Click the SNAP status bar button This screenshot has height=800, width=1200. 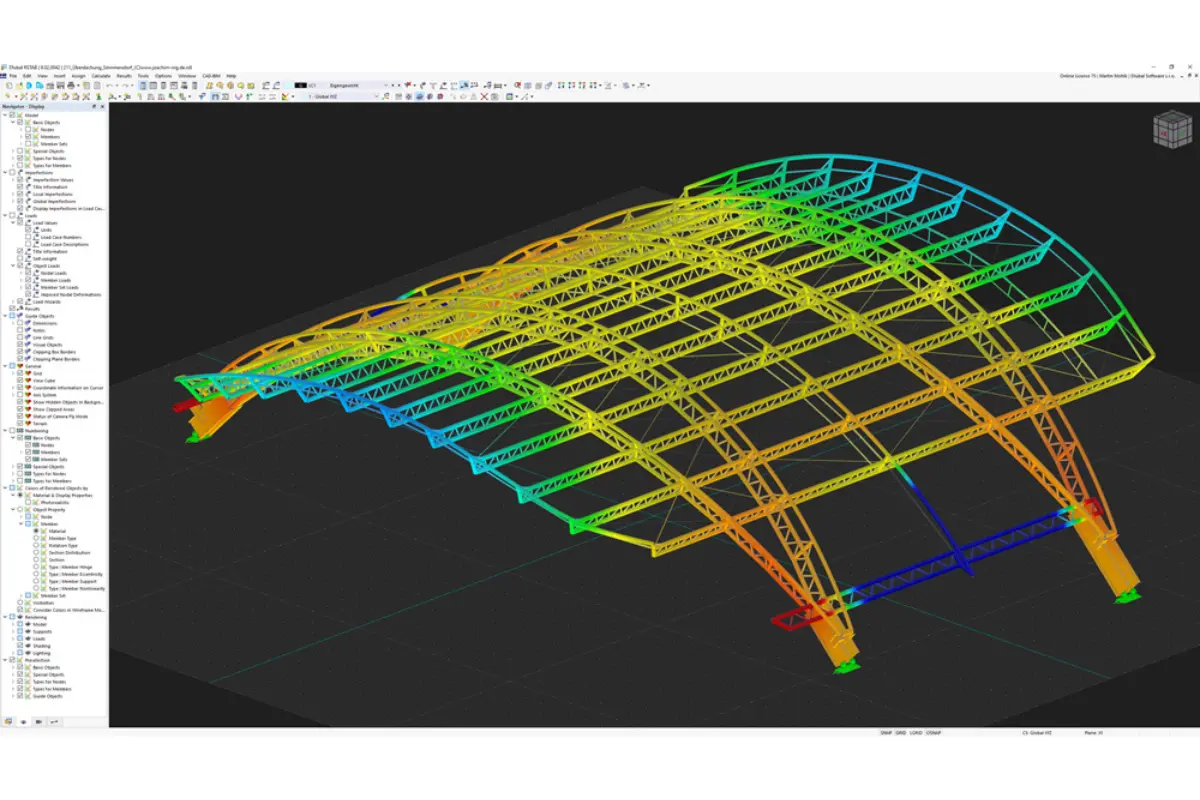tap(886, 733)
